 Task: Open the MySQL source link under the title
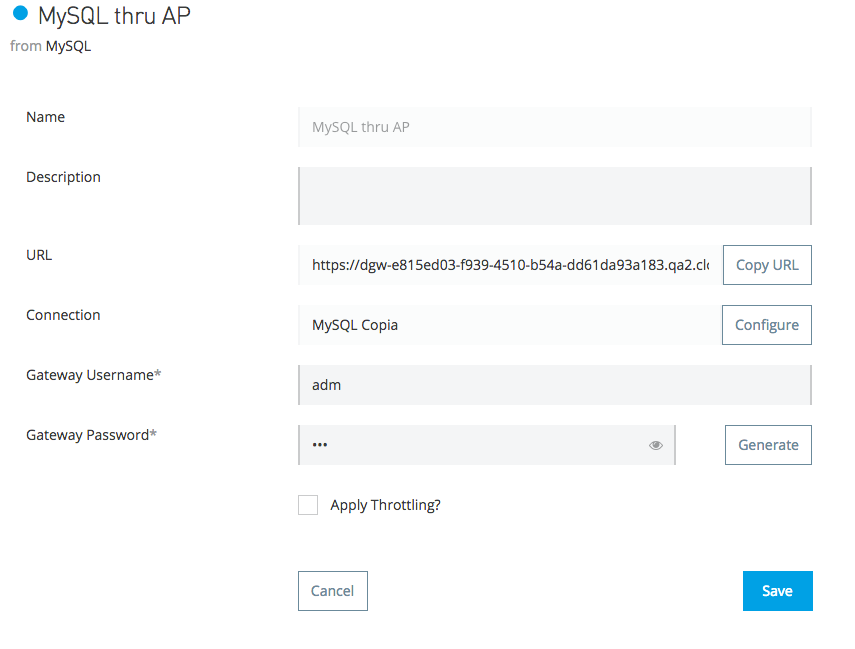click(68, 46)
